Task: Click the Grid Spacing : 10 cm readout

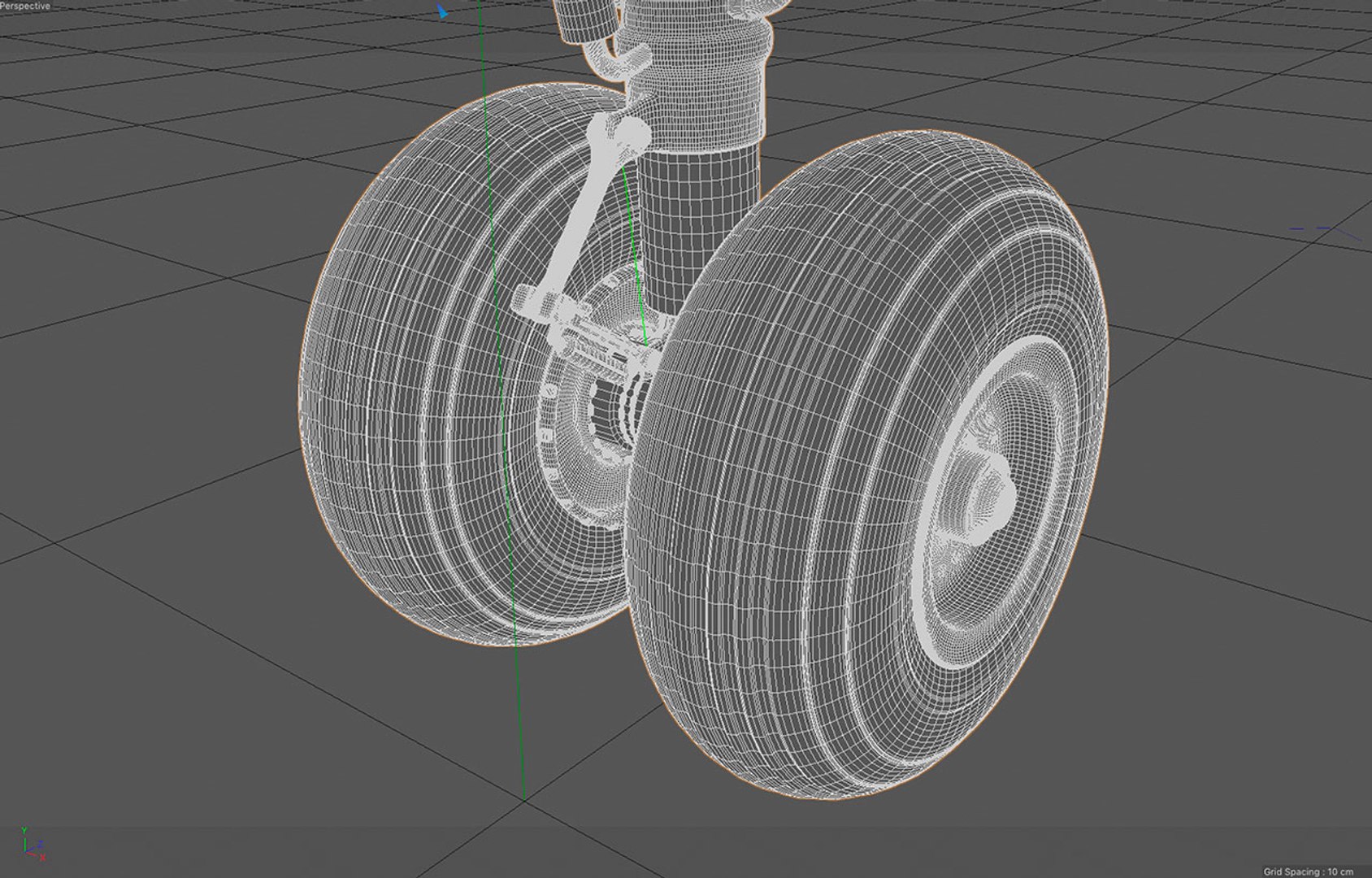Action: point(1309,871)
